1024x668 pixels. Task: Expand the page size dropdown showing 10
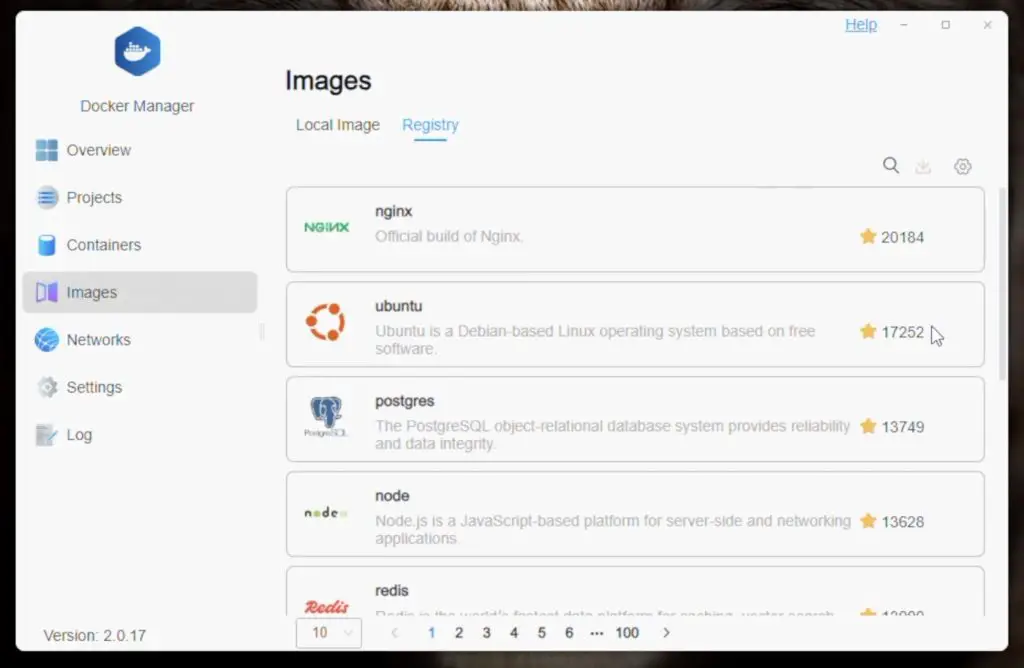click(x=328, y=632)
